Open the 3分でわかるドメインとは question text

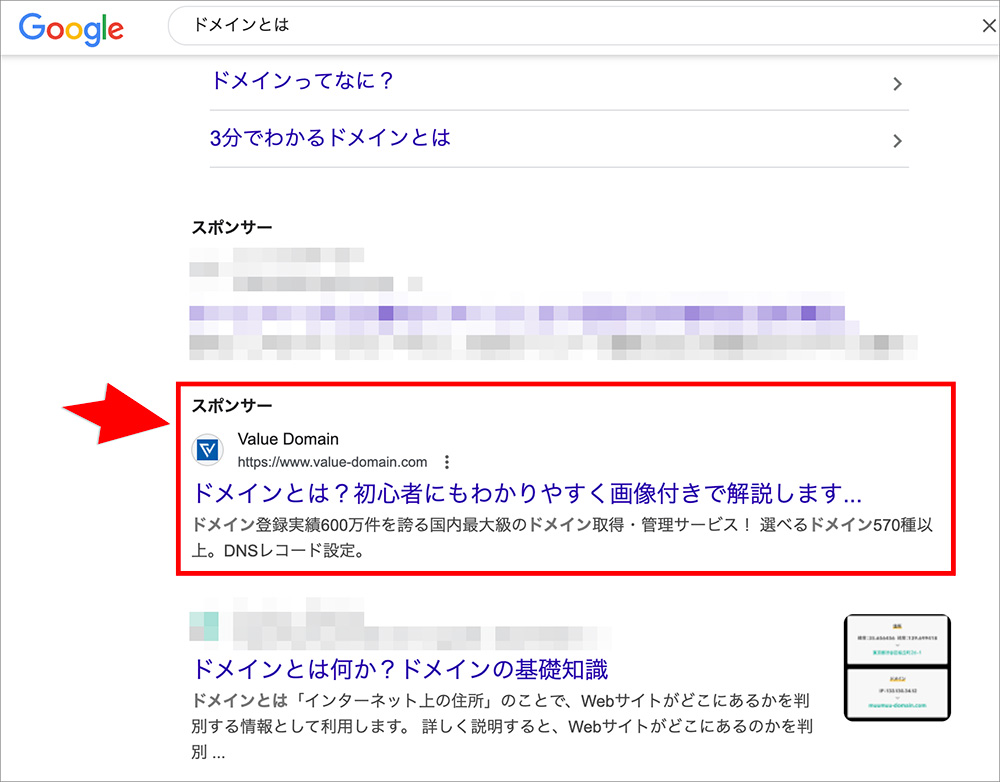pos(330,138)
